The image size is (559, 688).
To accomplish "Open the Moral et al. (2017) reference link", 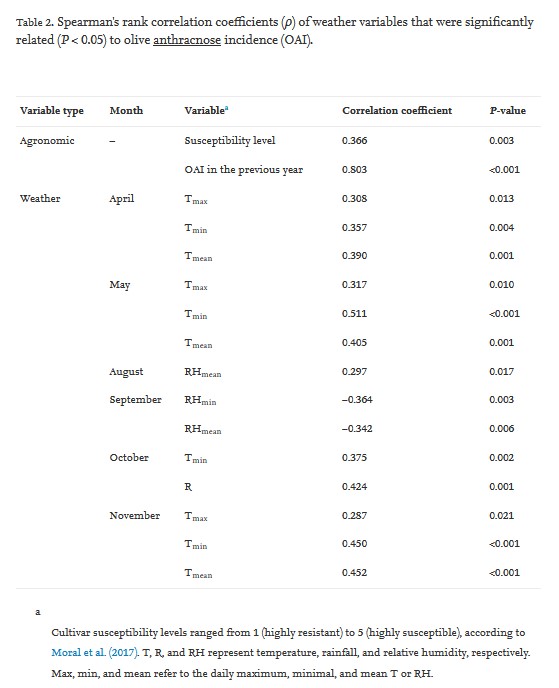I will click(95, 652).
